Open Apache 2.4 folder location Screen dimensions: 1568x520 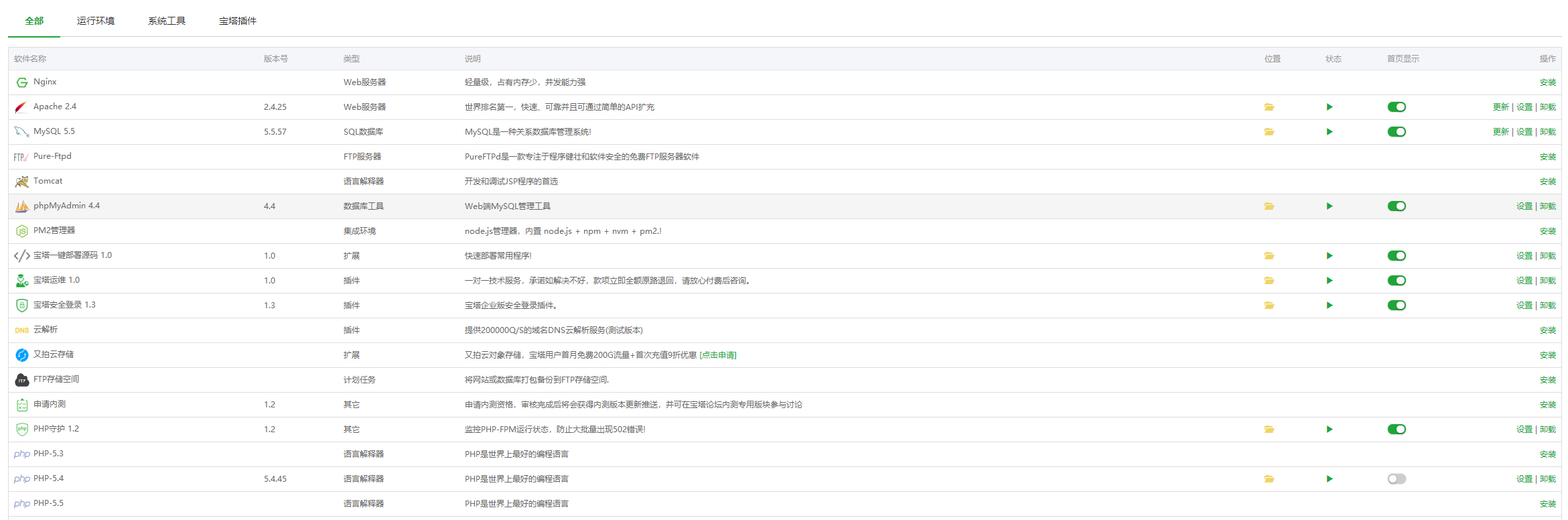pos(1269,107)
